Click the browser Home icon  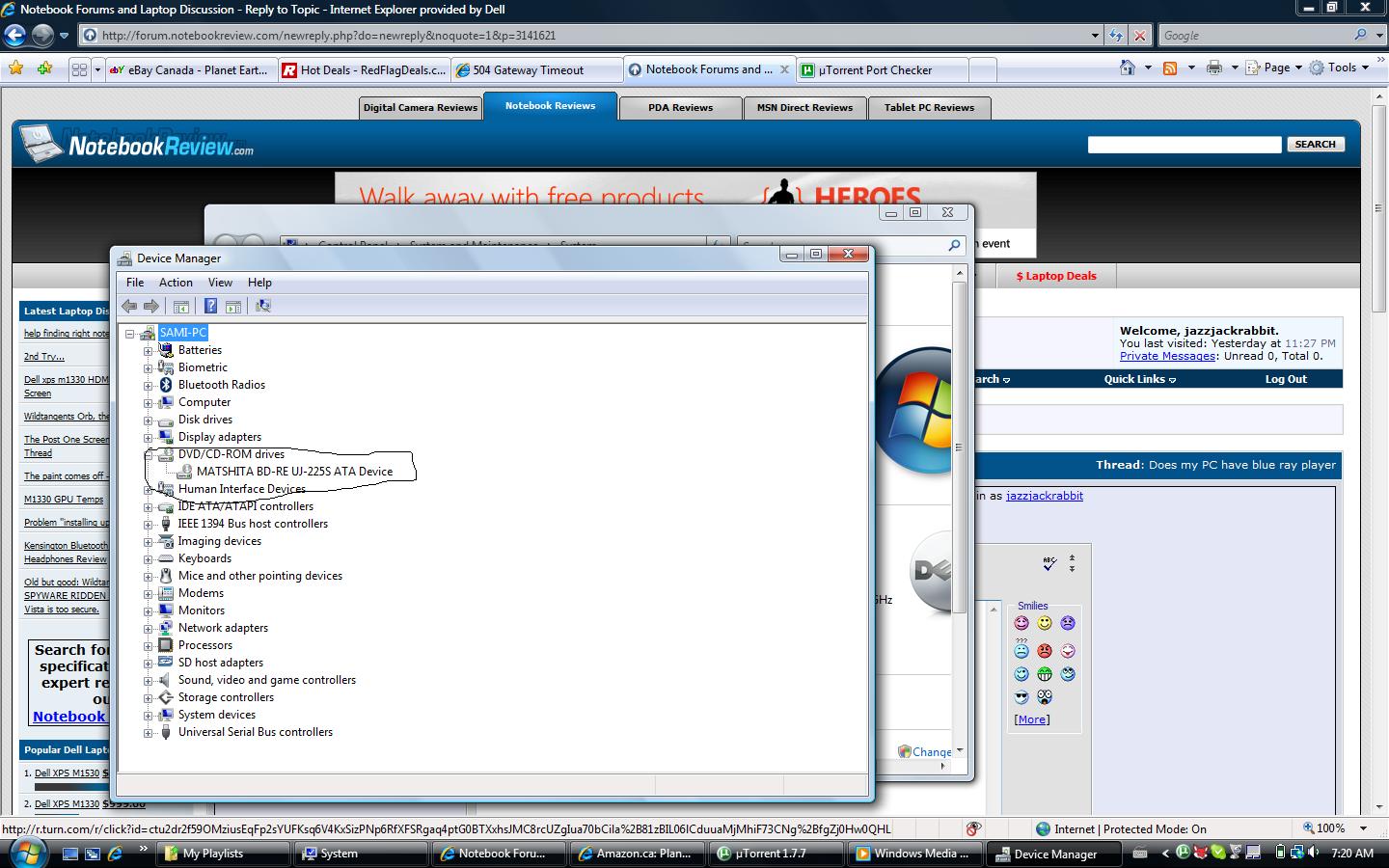point(1128,68)
